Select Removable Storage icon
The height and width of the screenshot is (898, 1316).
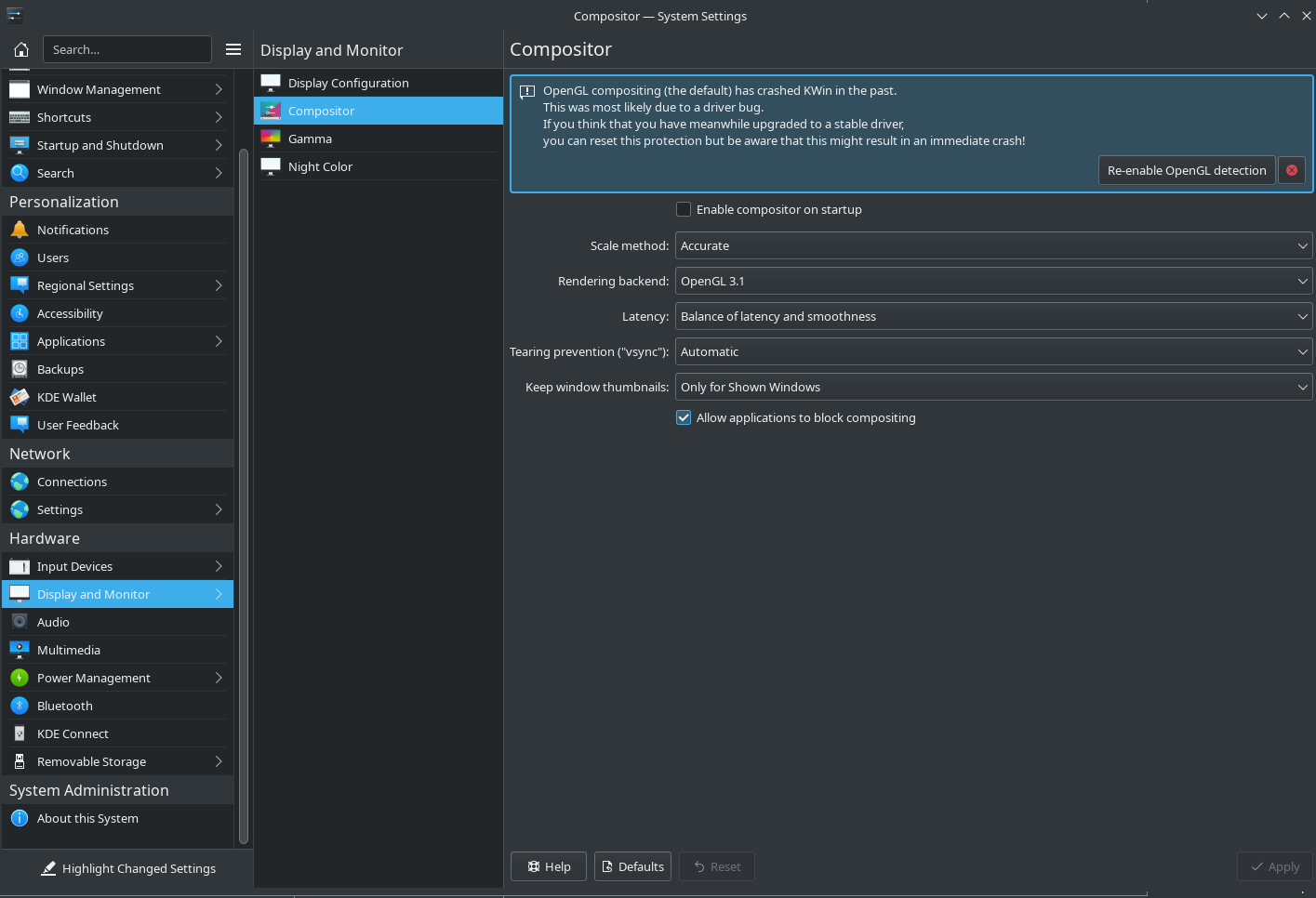point(20,761)
